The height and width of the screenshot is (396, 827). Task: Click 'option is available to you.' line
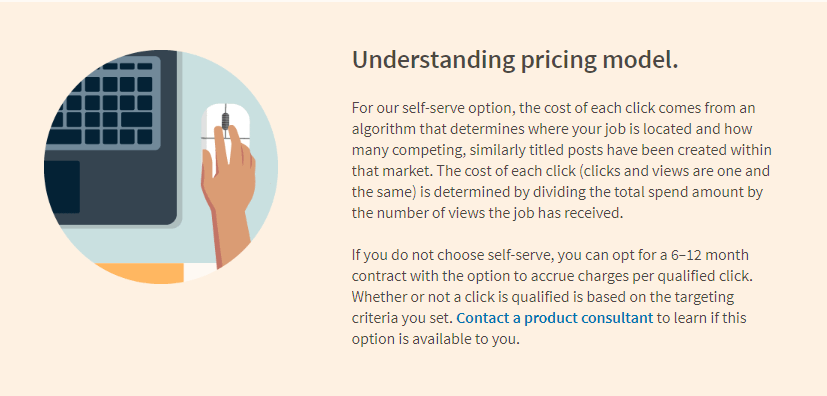[x=436, y=340]
